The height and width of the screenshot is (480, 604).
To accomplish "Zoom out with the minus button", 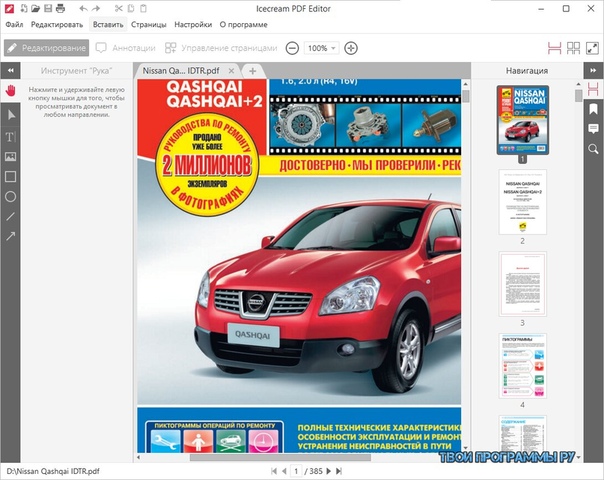I will [x=292, y=48].
